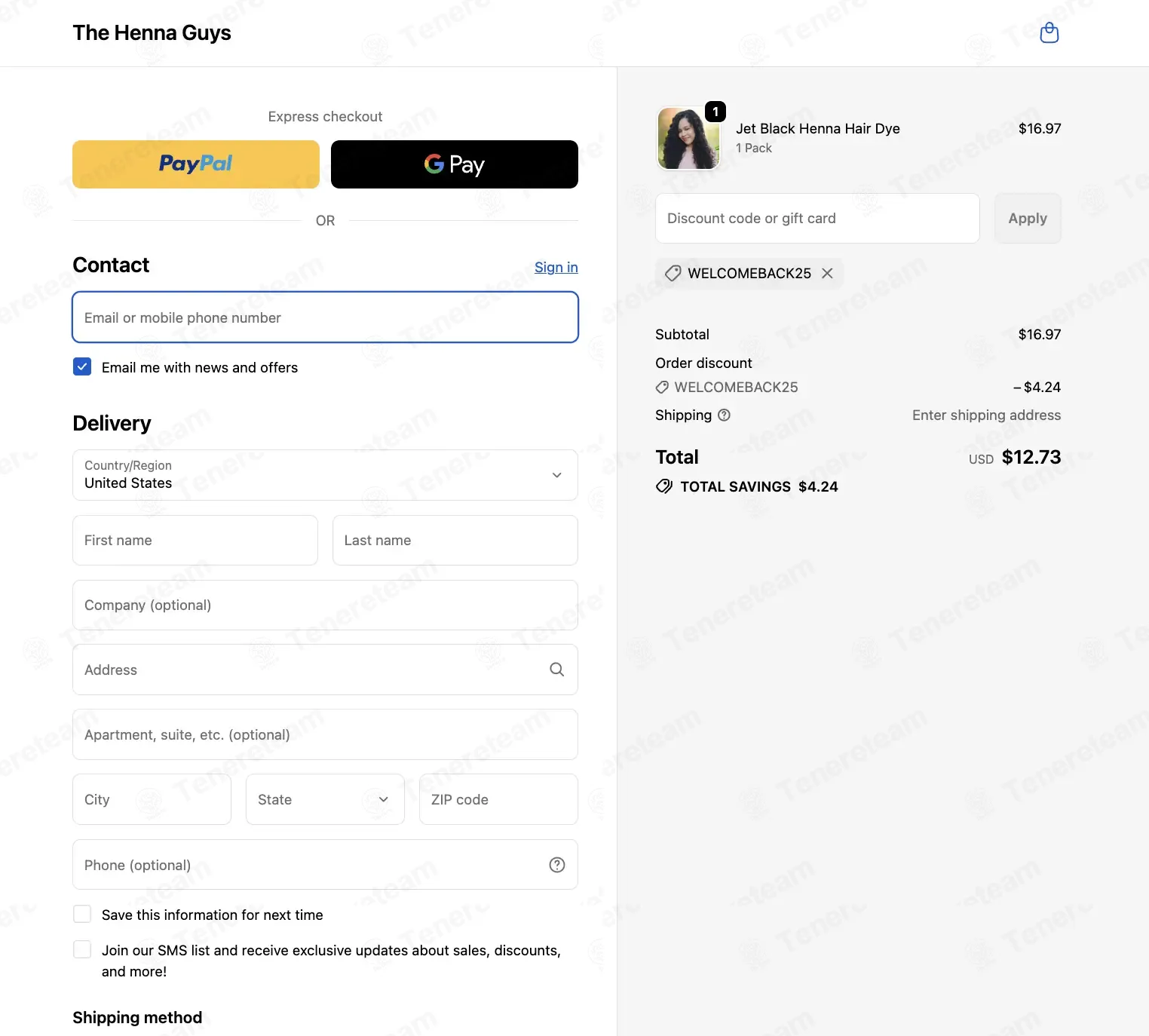Click the Apply discount button
The height and width of the screenshot is (1036, 1149).
click(1028, 218)
